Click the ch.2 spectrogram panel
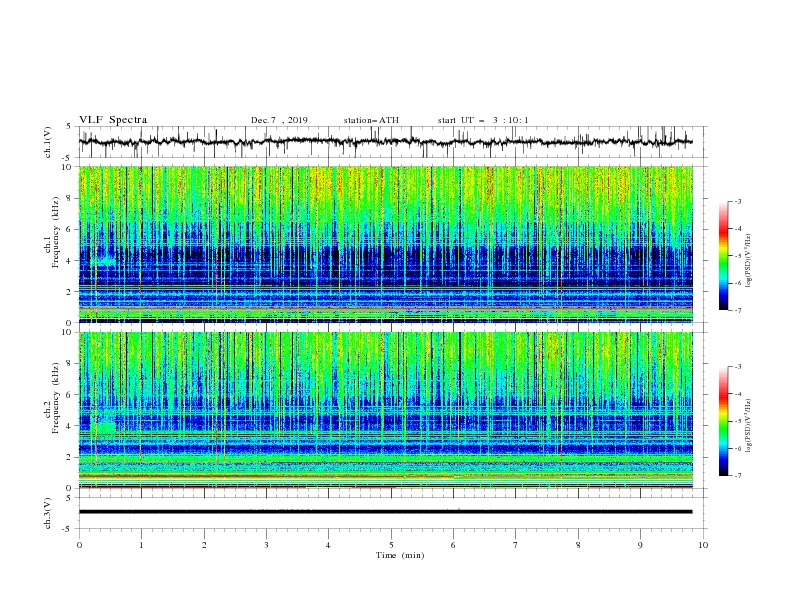792x612 pixels. 386,410
